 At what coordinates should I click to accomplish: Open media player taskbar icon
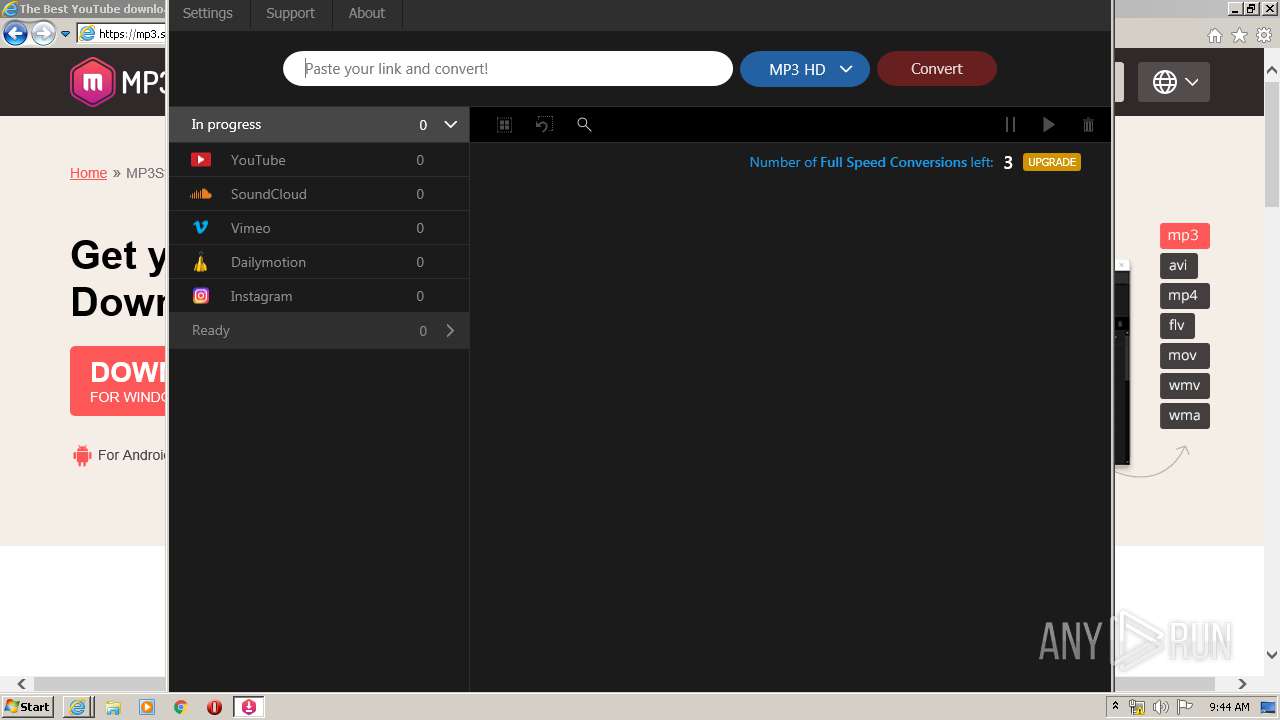[x=147, y=707]
